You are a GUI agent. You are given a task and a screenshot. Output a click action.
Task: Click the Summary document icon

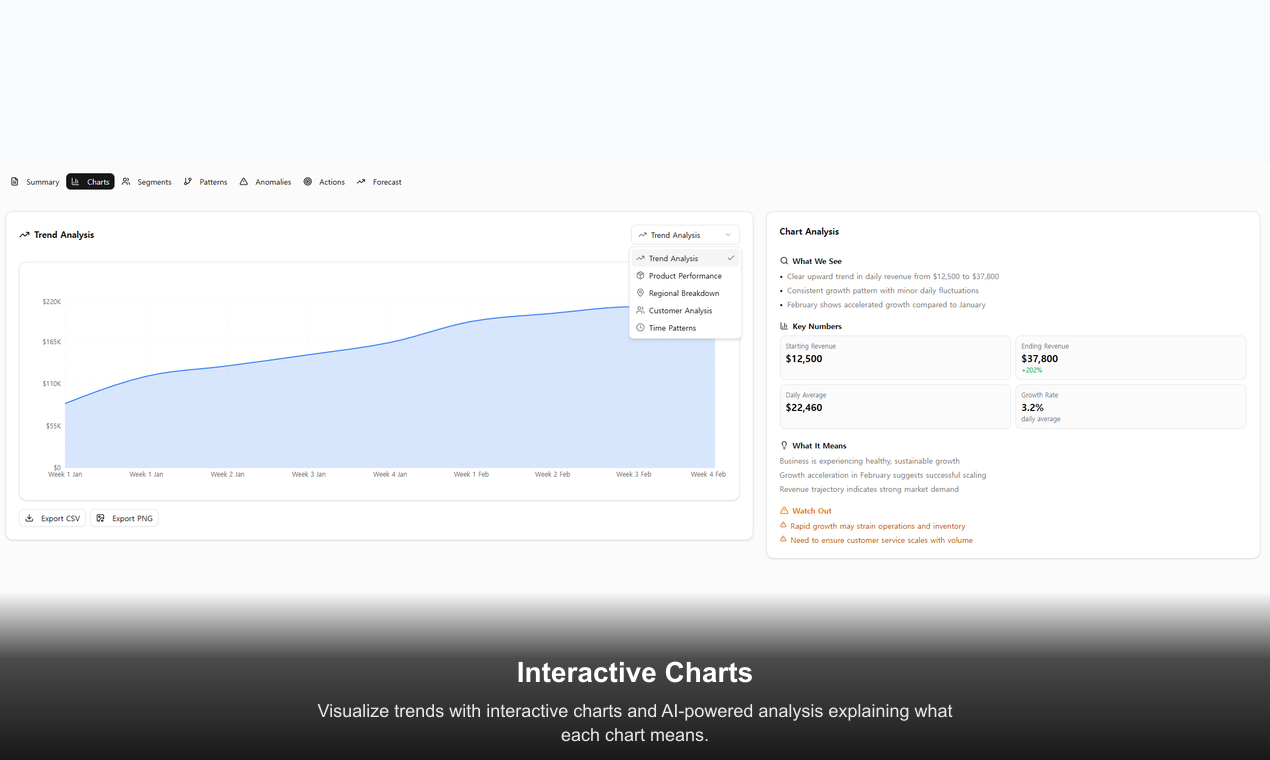point(16,181)
